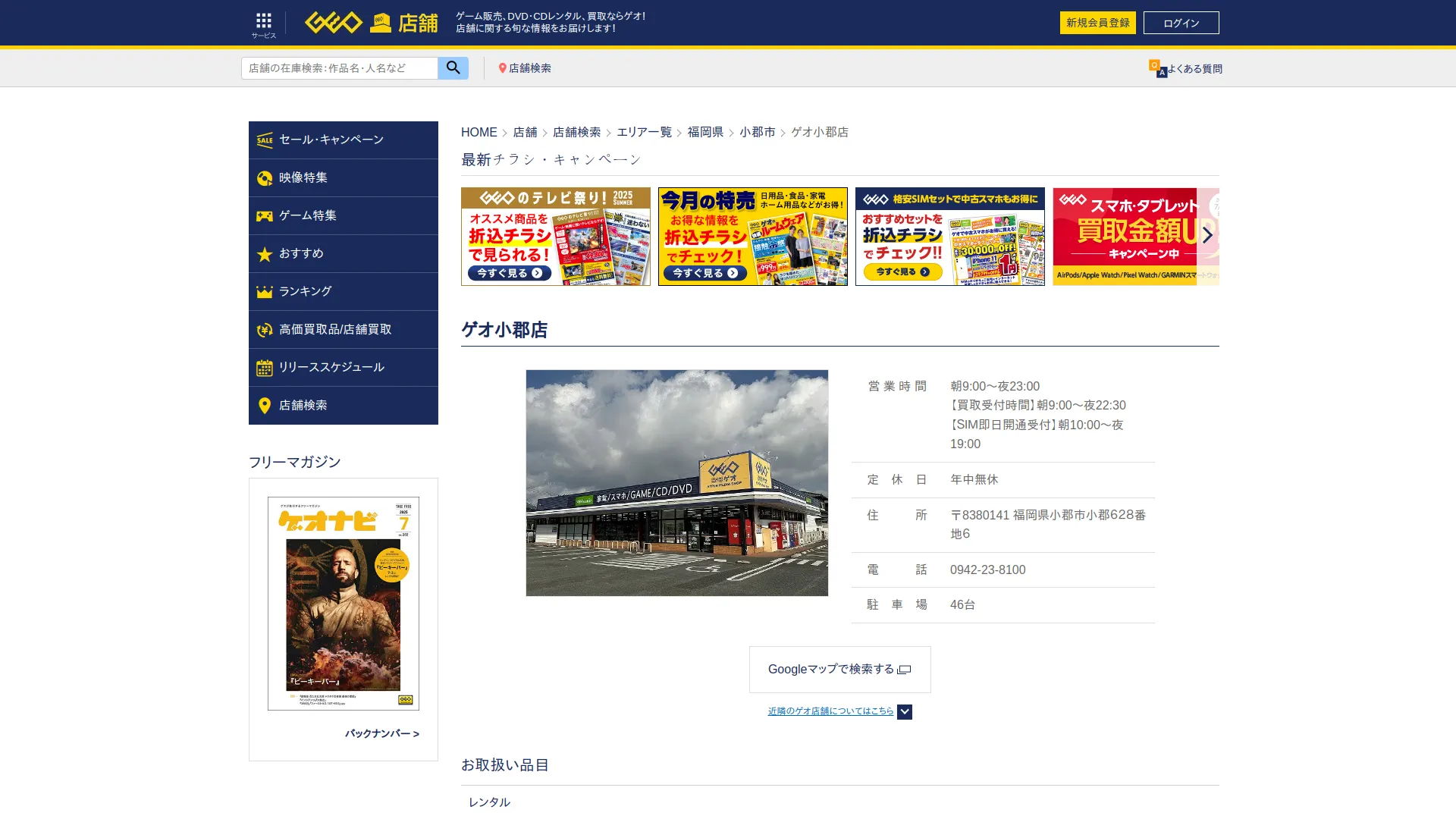This screenshot has width=1456, height=819.
Task: Click the GEO store logo
Action: pyautogui.click(x=371, y=23)
